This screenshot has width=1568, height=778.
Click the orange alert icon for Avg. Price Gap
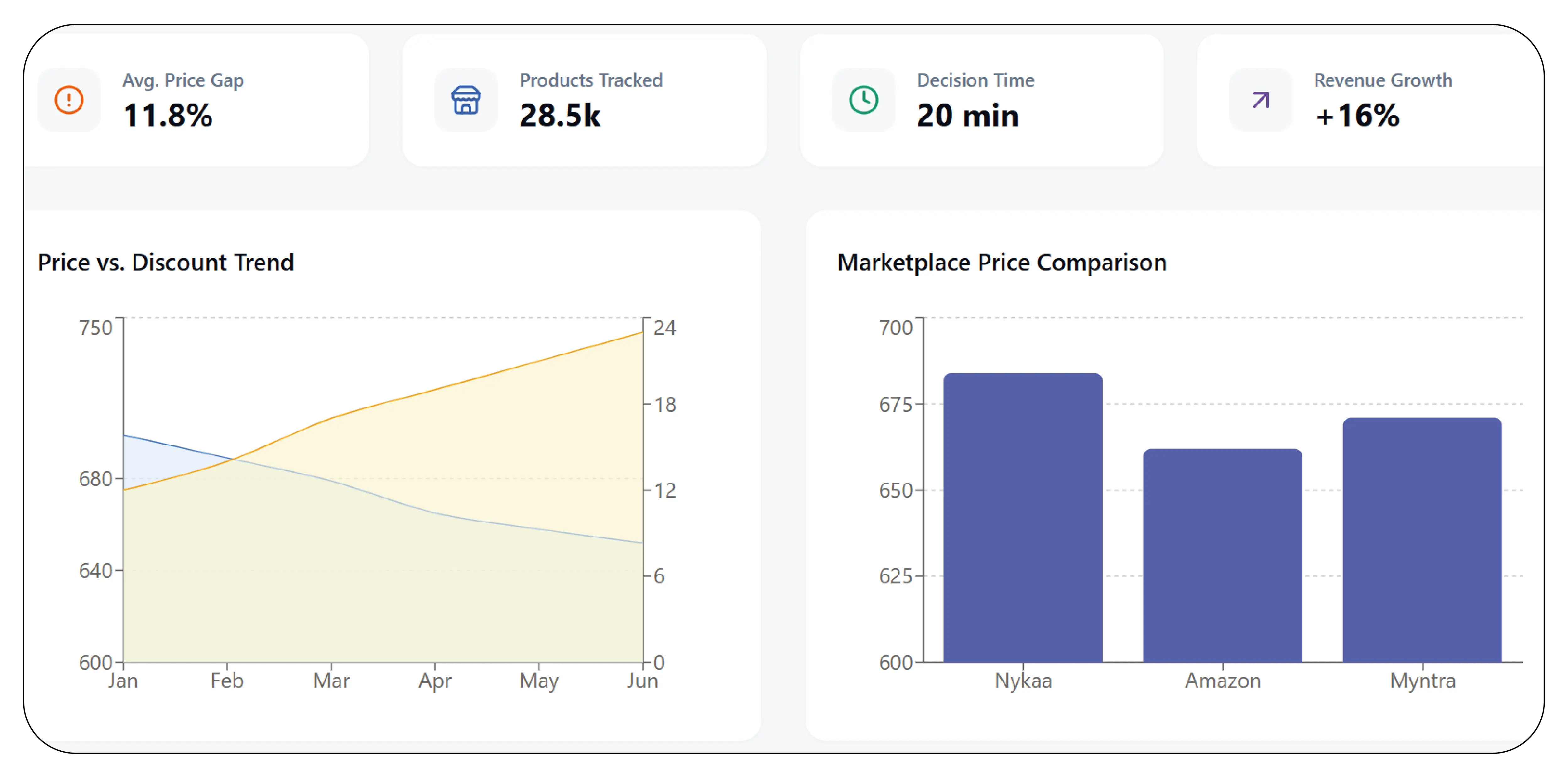tap(69, 100)
